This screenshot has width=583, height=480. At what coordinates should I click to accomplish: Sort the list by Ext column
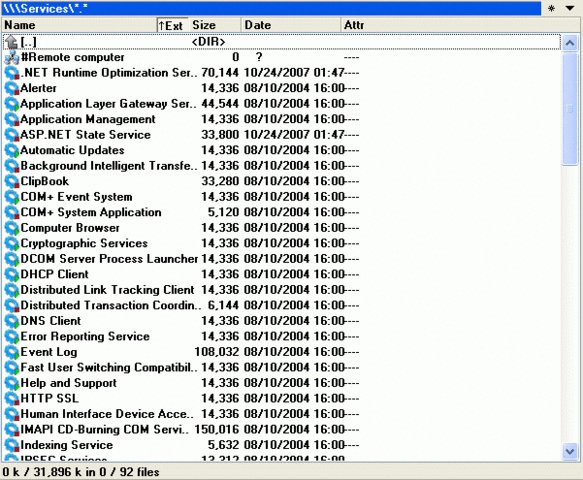(173, 25)
